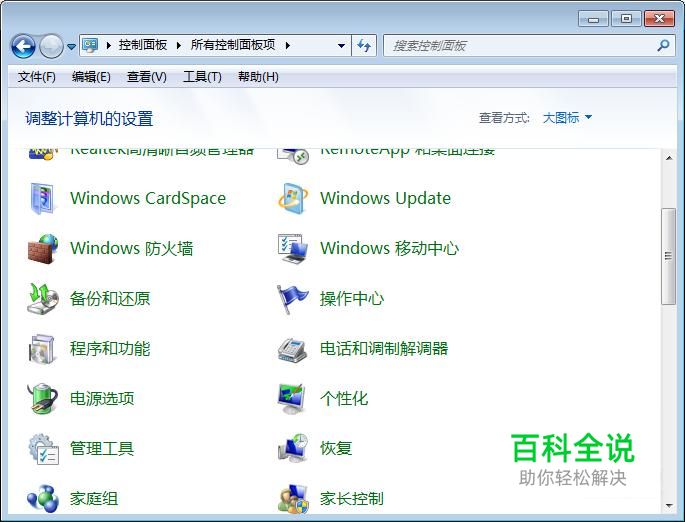
Task: Expand the address bar history dropdown
Action: [x=341, y=45]
